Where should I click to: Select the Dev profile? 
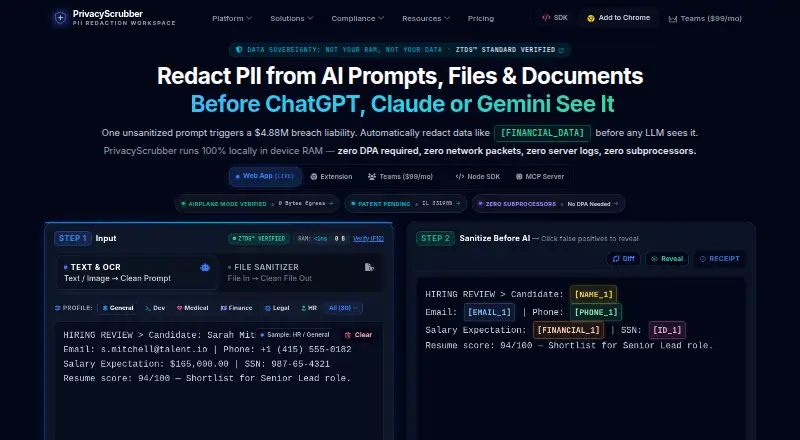tap(155, 308)
